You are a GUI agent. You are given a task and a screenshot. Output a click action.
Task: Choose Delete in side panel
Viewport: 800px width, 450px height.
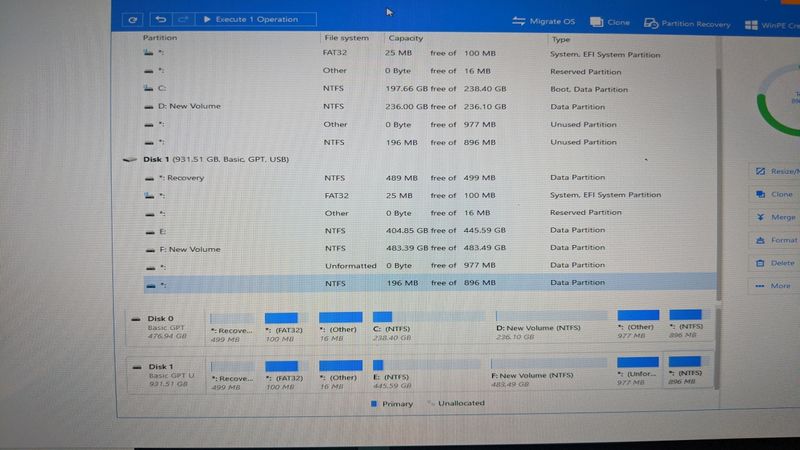point(774,263)
